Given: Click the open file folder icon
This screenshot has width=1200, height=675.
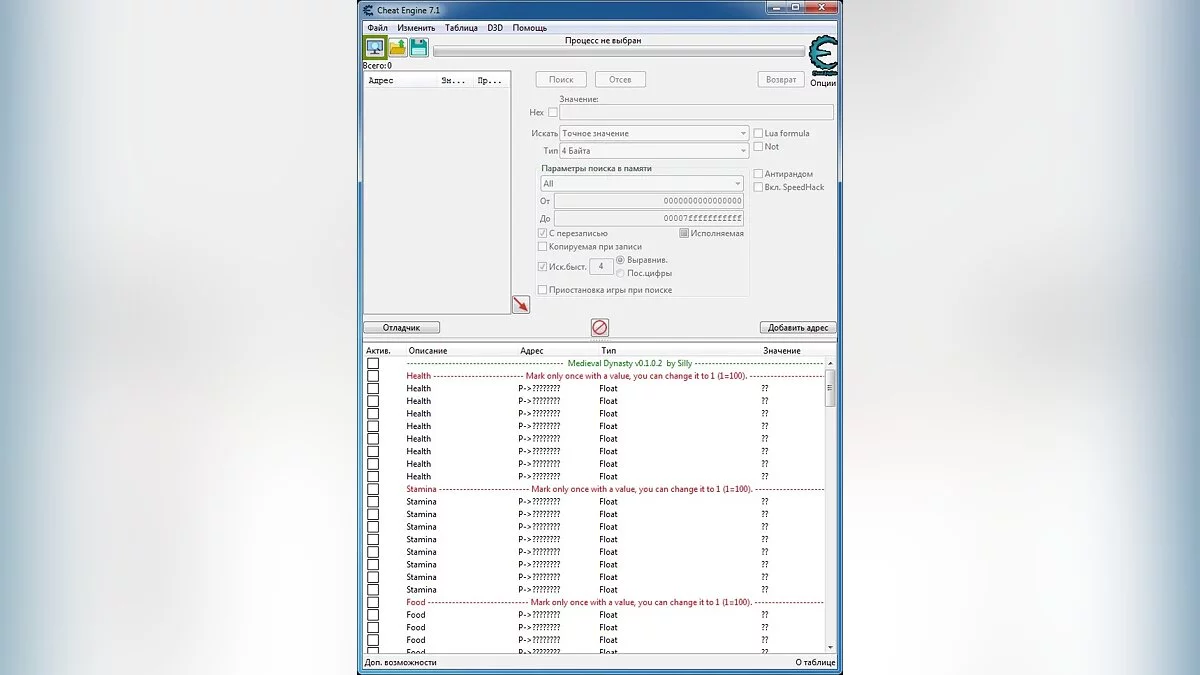Looking at the screenshot, I should [x=397, y=47].
